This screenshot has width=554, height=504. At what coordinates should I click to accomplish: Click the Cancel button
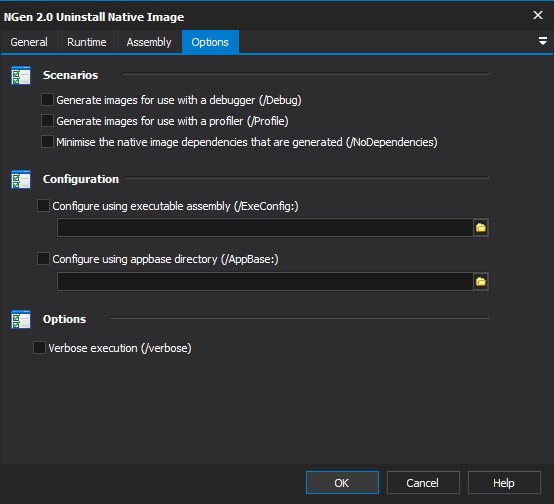423,482
